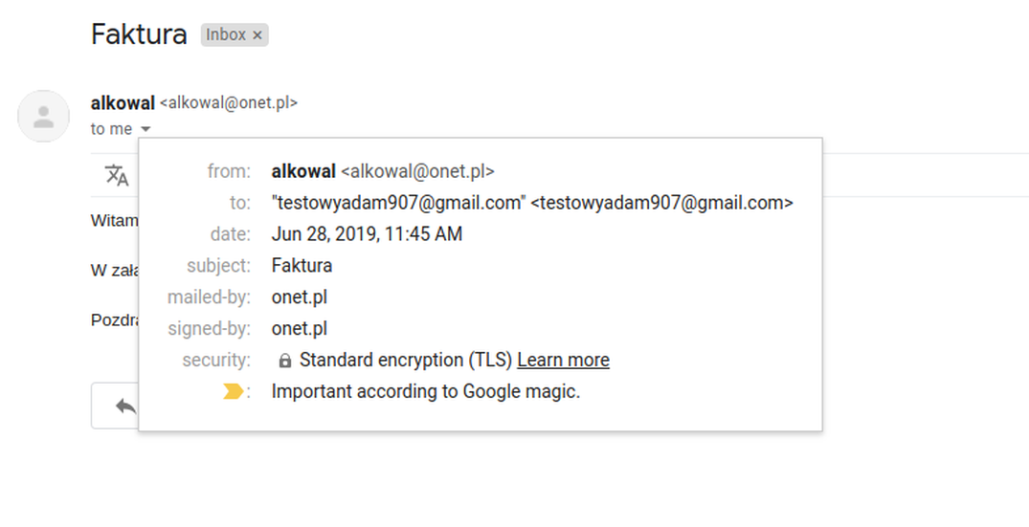Click the signed-by onet.pl value
Image resolution: width=1029 pixels, height=527 pixels.
[x=299, y=329]
